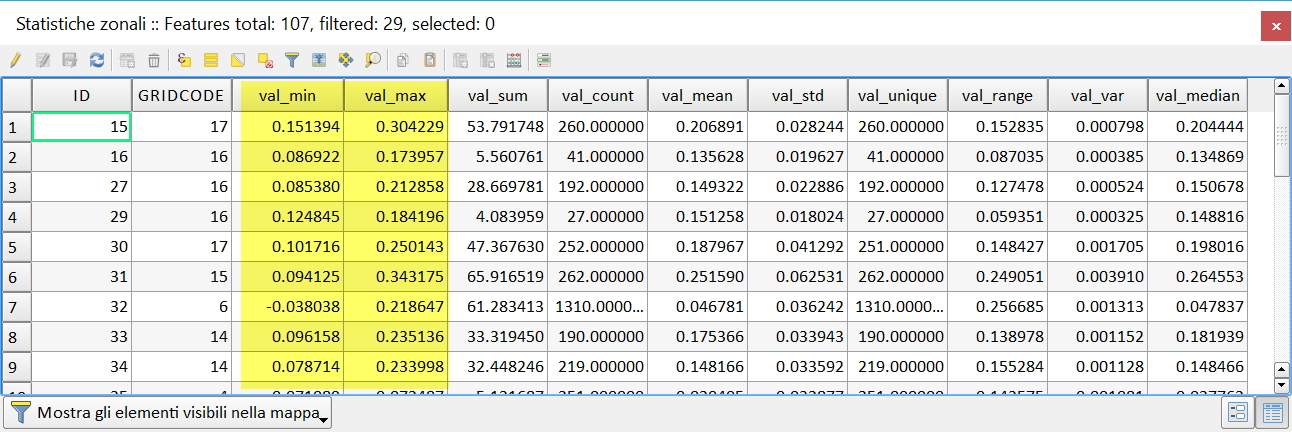Toggle editing mode with the pencil icon
Screen dimensions: 1292x432
click(x=15, y=60)
